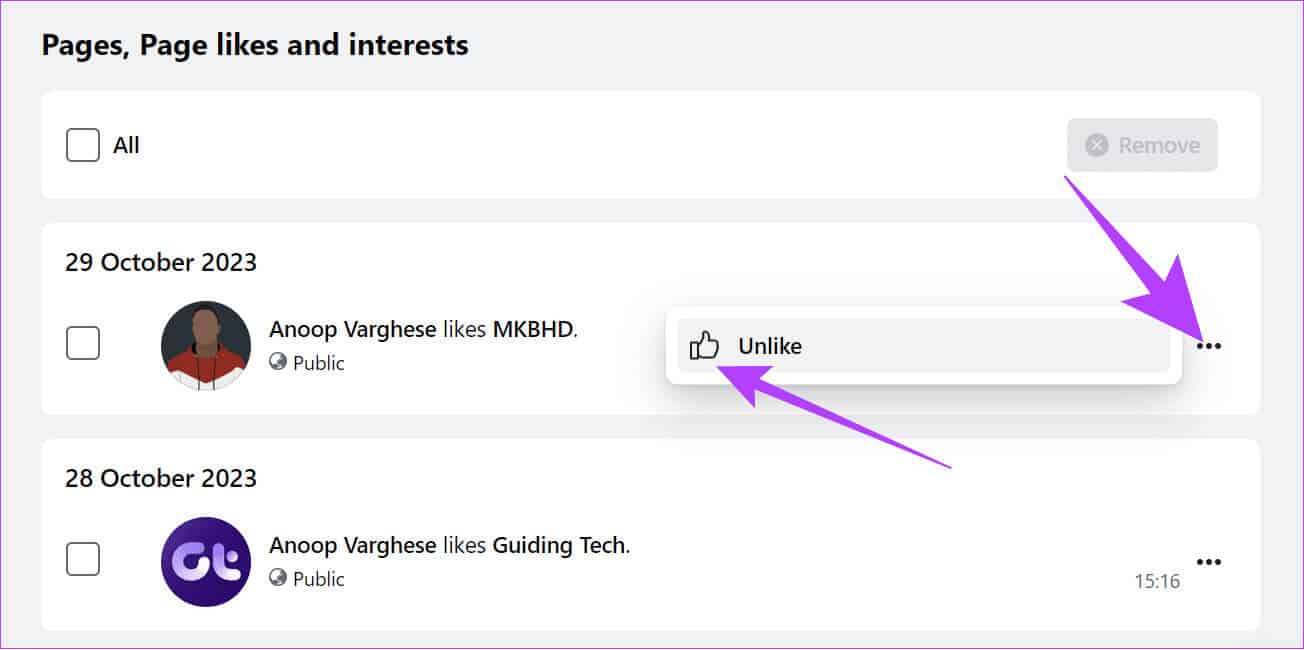Open Guiding Tech logo thumbnail
The image size is (1304, 650).
206,561
